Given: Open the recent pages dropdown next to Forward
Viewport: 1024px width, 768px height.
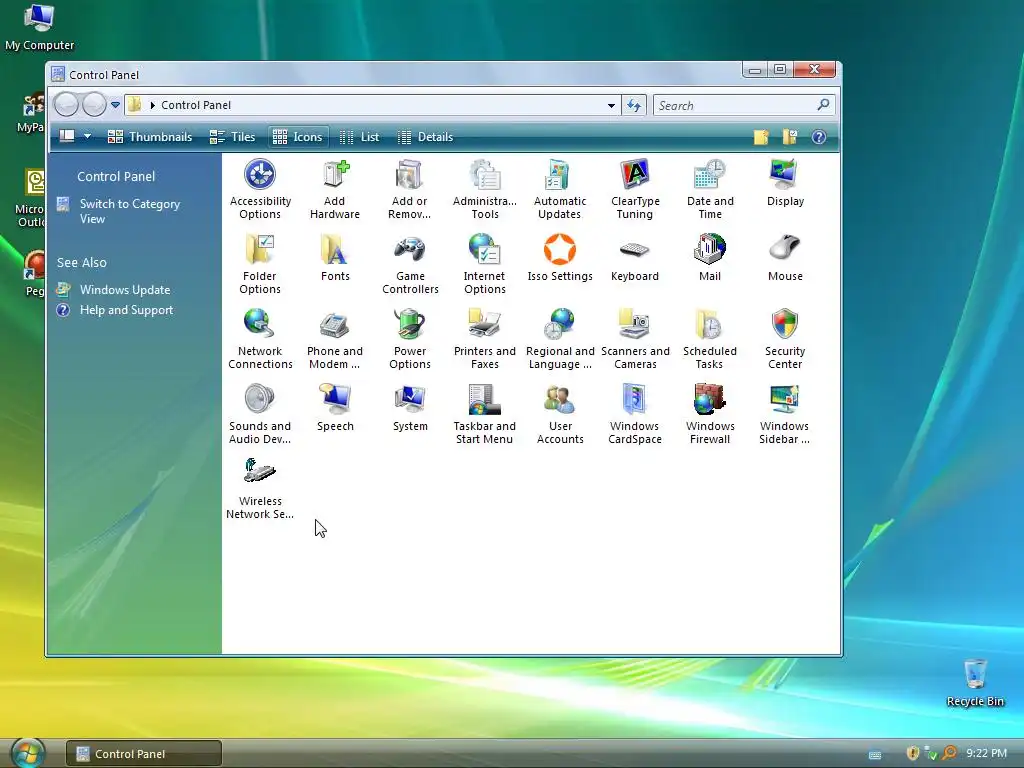Looking at the screenshot, I should [x=116, y=104].
